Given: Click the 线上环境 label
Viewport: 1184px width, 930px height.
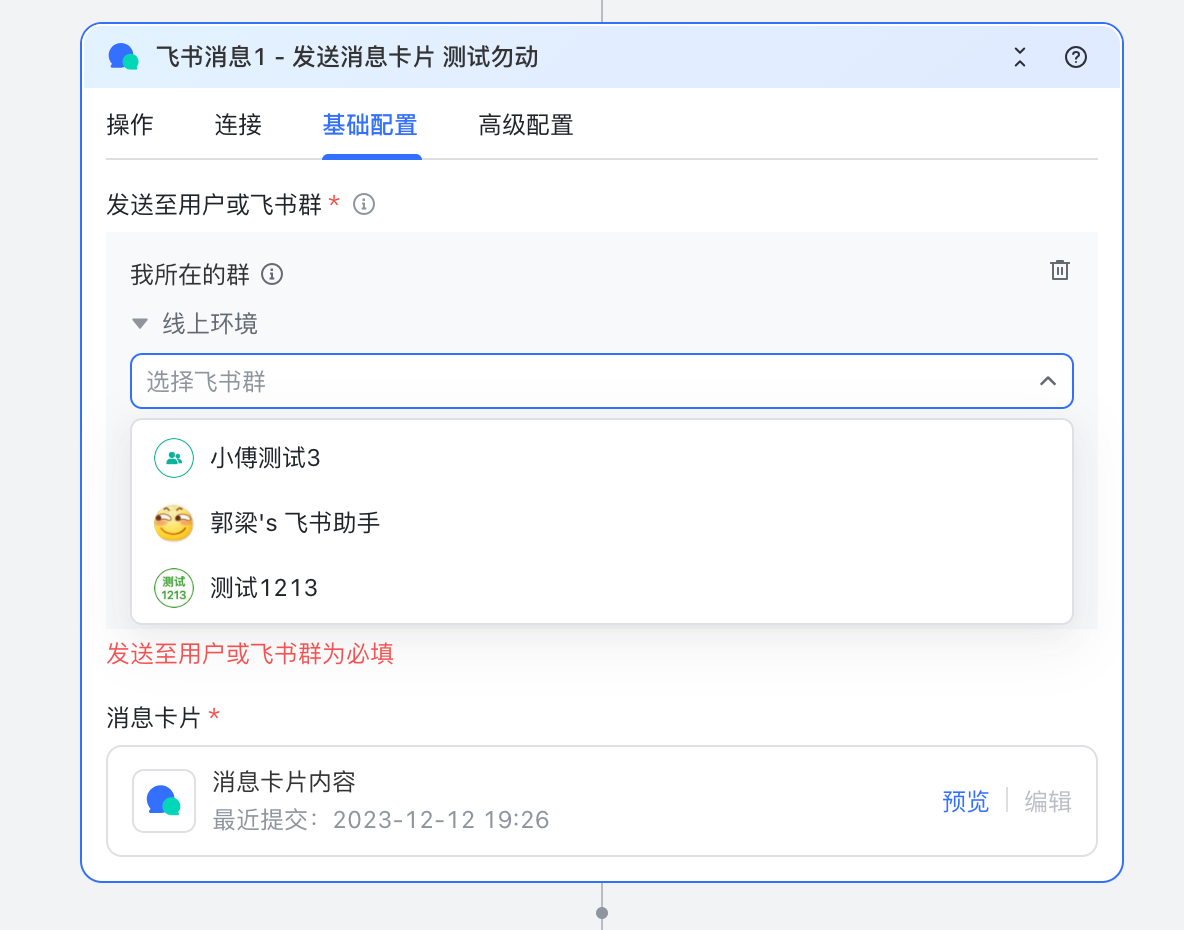Looking at the screenshot, I should (210, 324).
